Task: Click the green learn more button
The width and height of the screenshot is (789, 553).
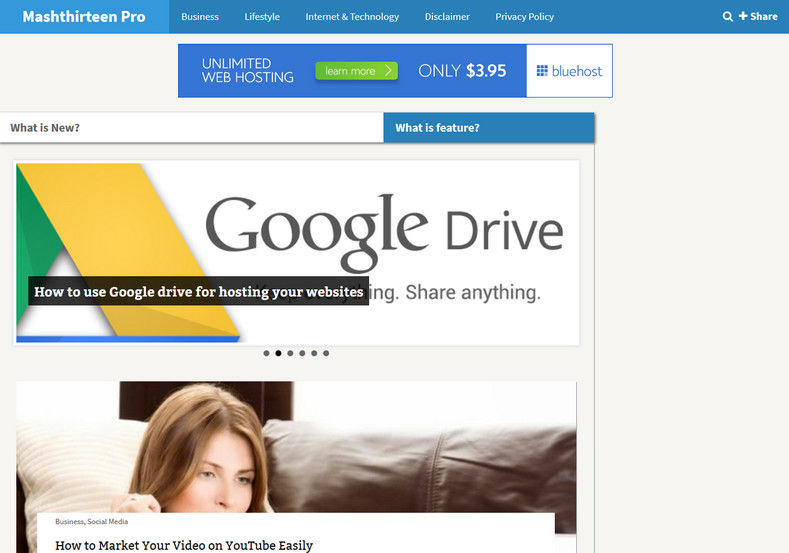Action: 356,71
